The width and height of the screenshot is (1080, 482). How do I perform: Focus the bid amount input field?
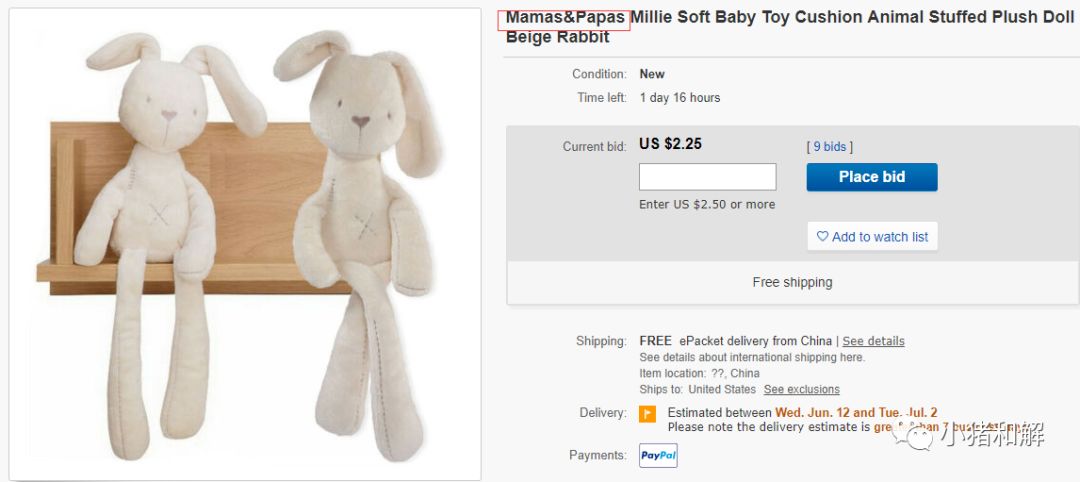coord(707,177)
